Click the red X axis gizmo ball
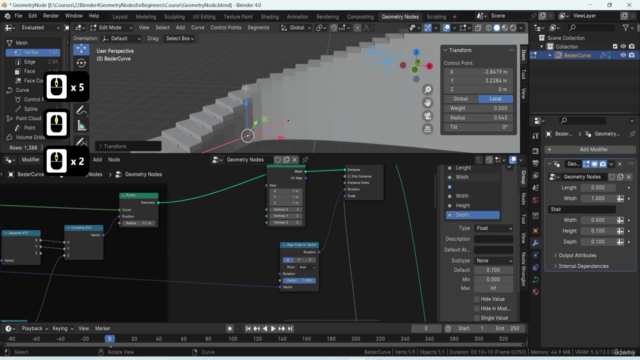 (429, 66)
